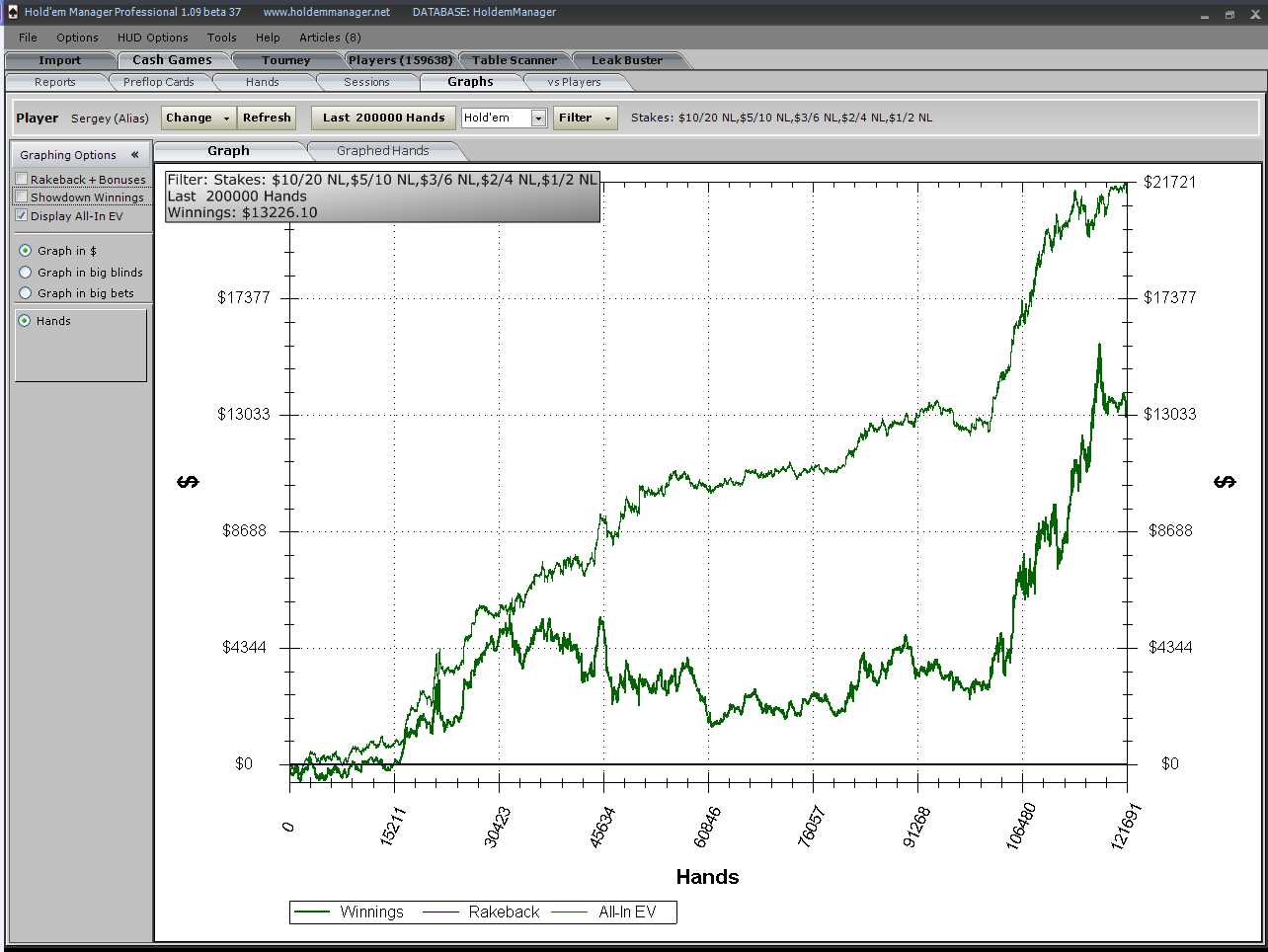Select the Graph in $ radio button
The image size is (1268, 952).
point(26,251)
